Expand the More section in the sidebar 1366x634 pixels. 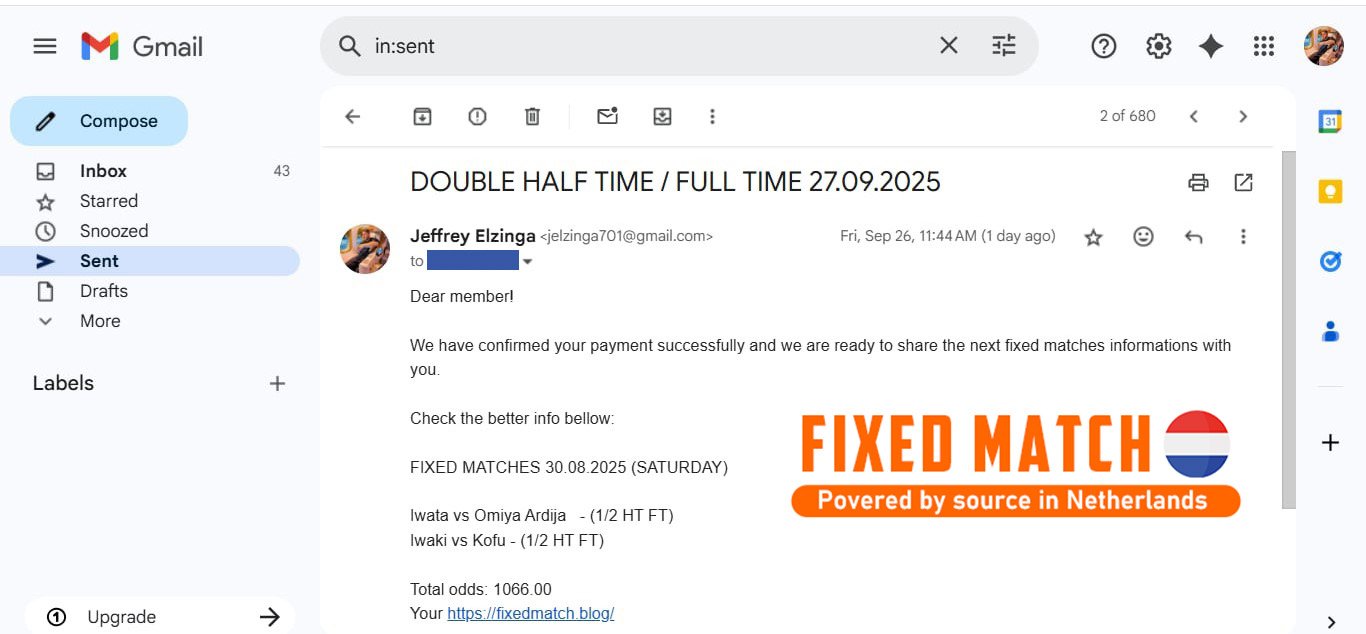[100, 321]
